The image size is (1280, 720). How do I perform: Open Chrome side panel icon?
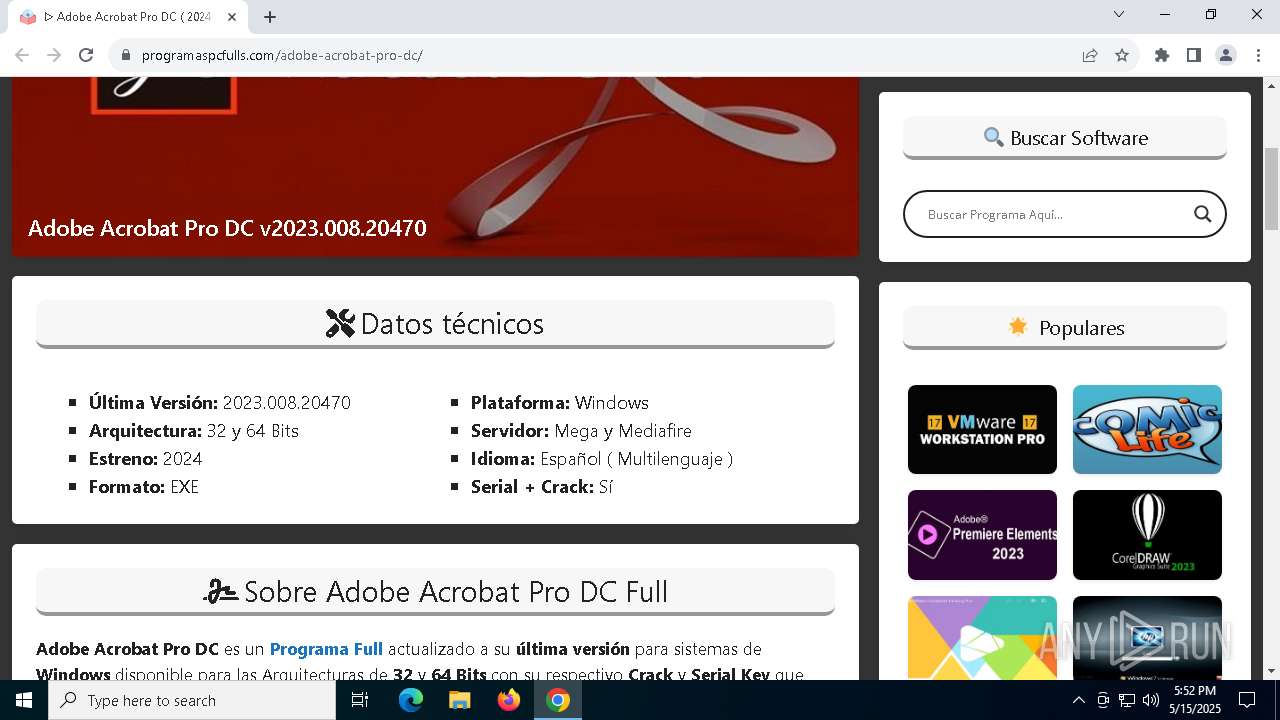[1194, 55]
